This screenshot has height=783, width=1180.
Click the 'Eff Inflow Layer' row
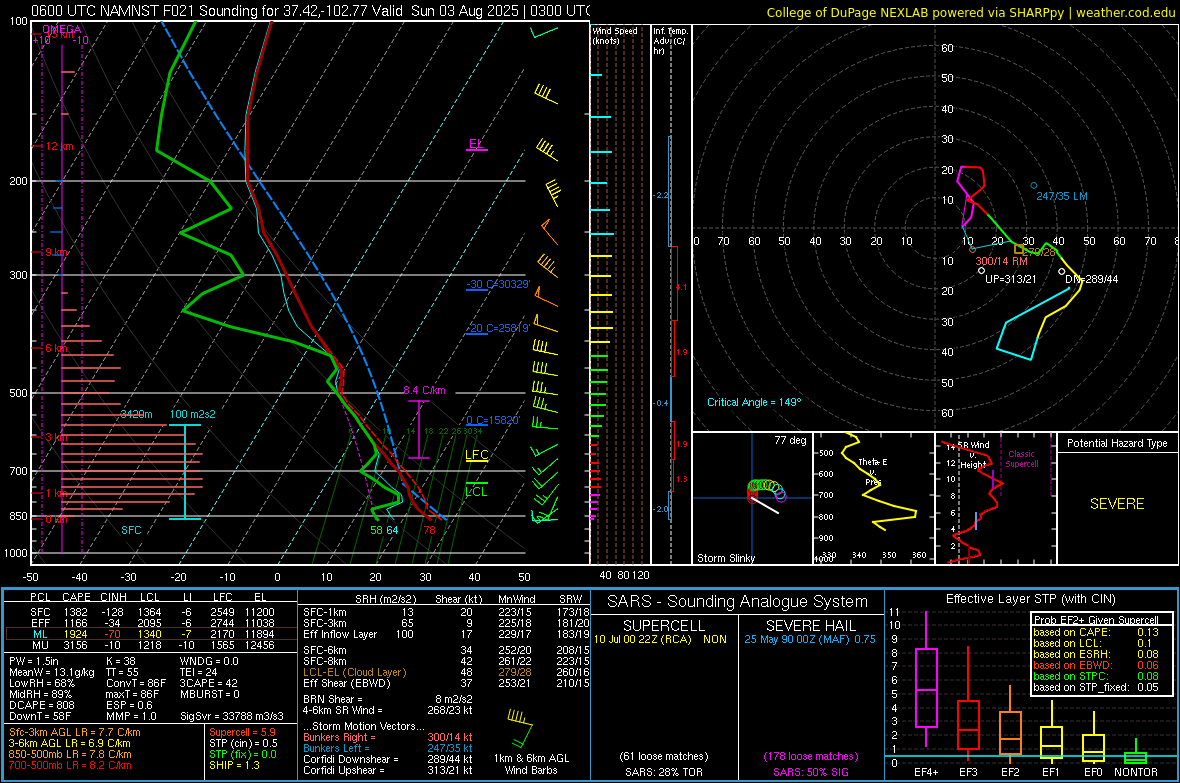[x=446, y=634]
